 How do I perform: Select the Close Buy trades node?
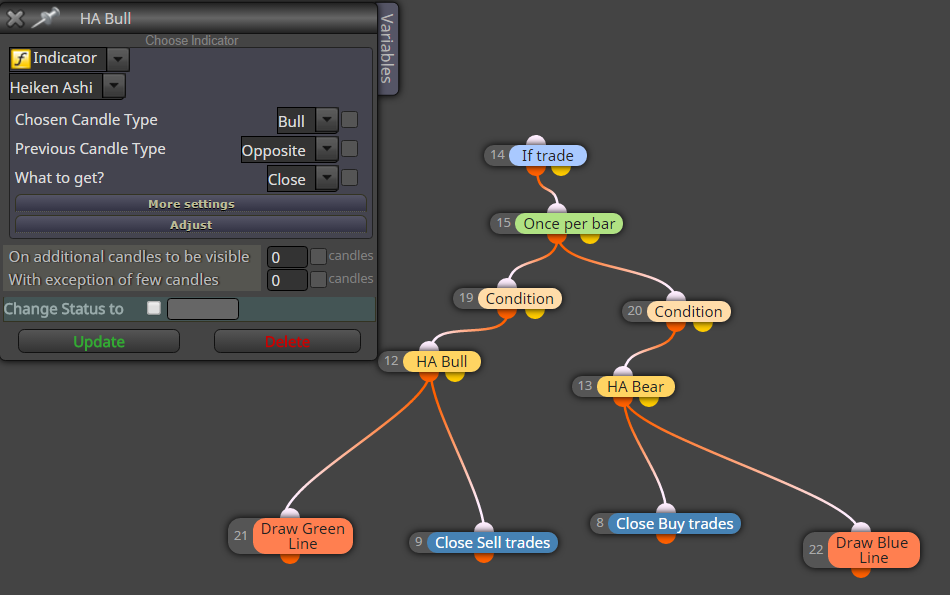click(674, 524)
